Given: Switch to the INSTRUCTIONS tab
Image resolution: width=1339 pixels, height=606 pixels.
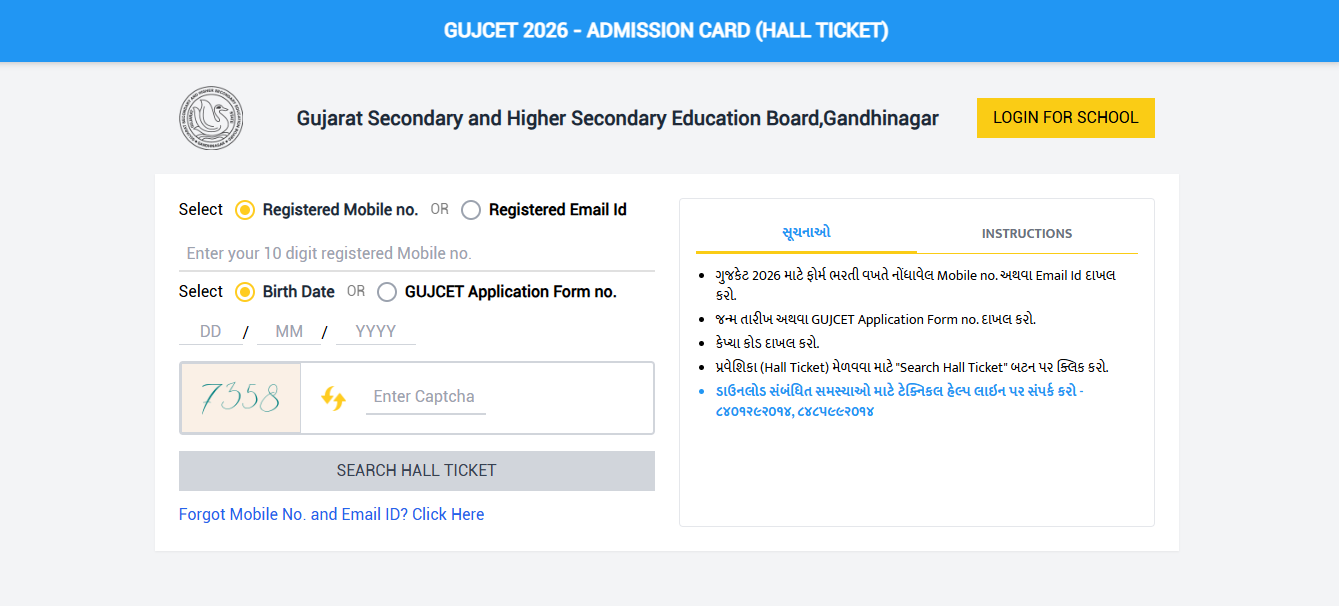Looking at the screenshot, I should (1026, 232).
